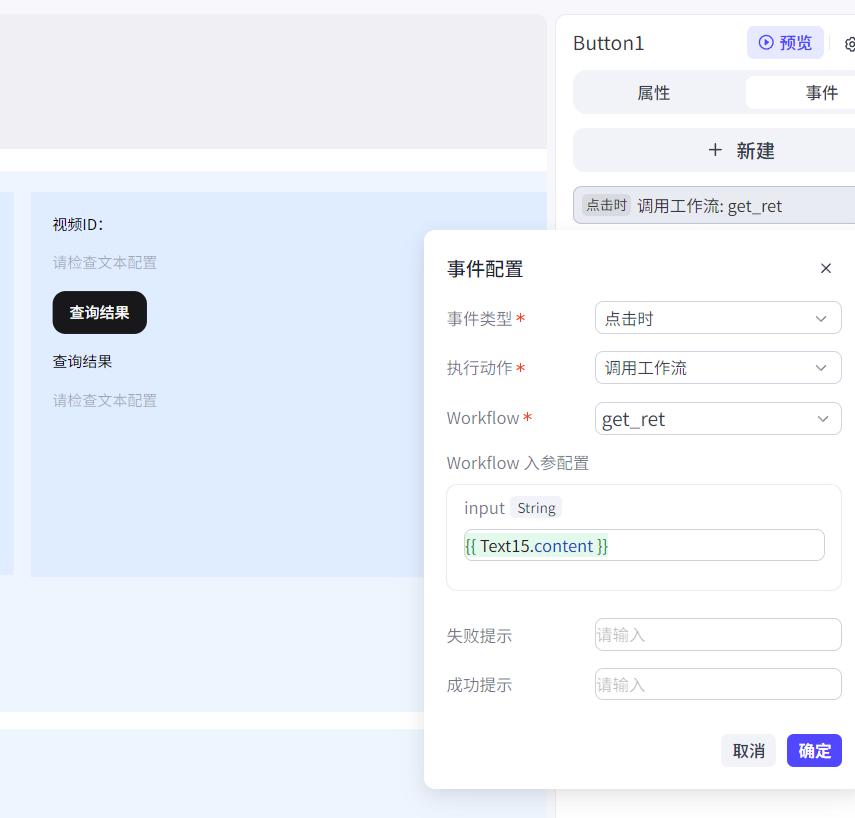Select the 查询结果 button on the canvas
Screen dimensions: 855x818
click(x=99, y=312)
